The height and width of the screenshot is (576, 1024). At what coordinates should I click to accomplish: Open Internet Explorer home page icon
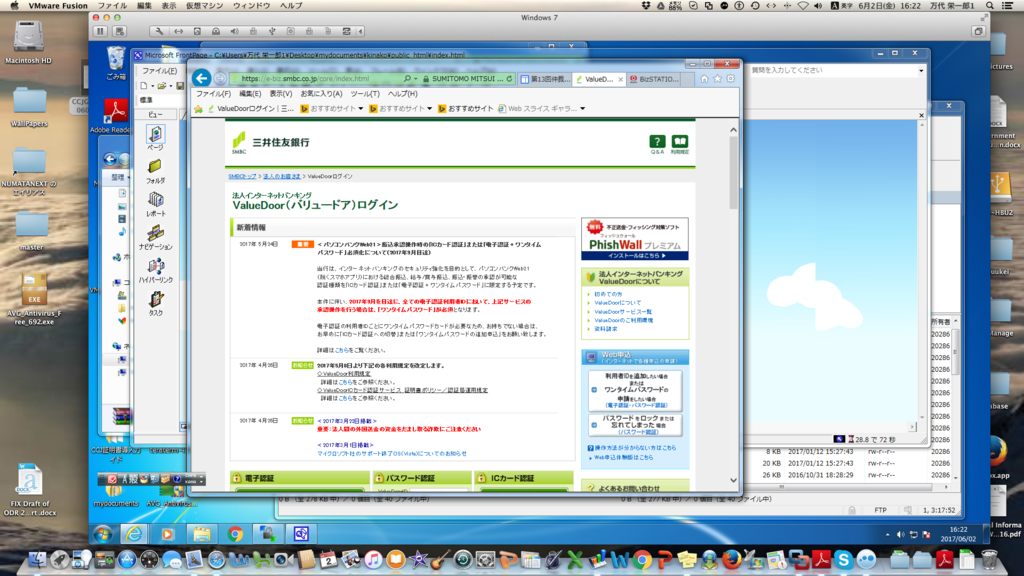704,79
